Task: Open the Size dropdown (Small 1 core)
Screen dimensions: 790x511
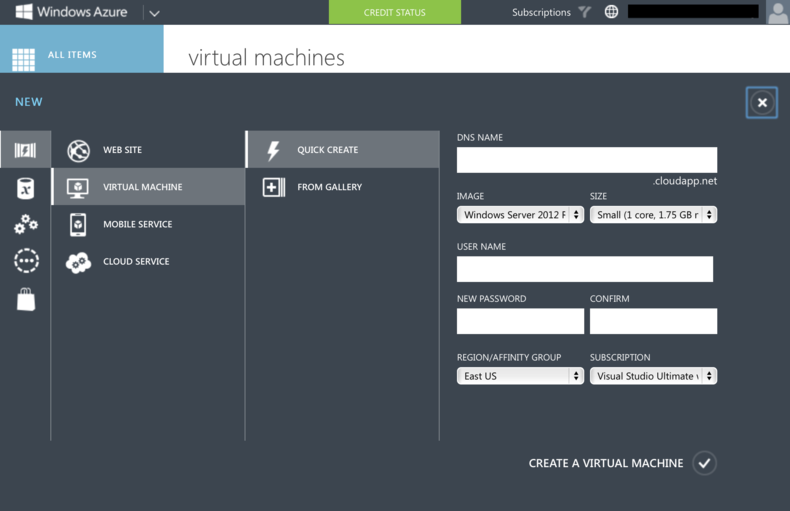Action: (653, 215)
